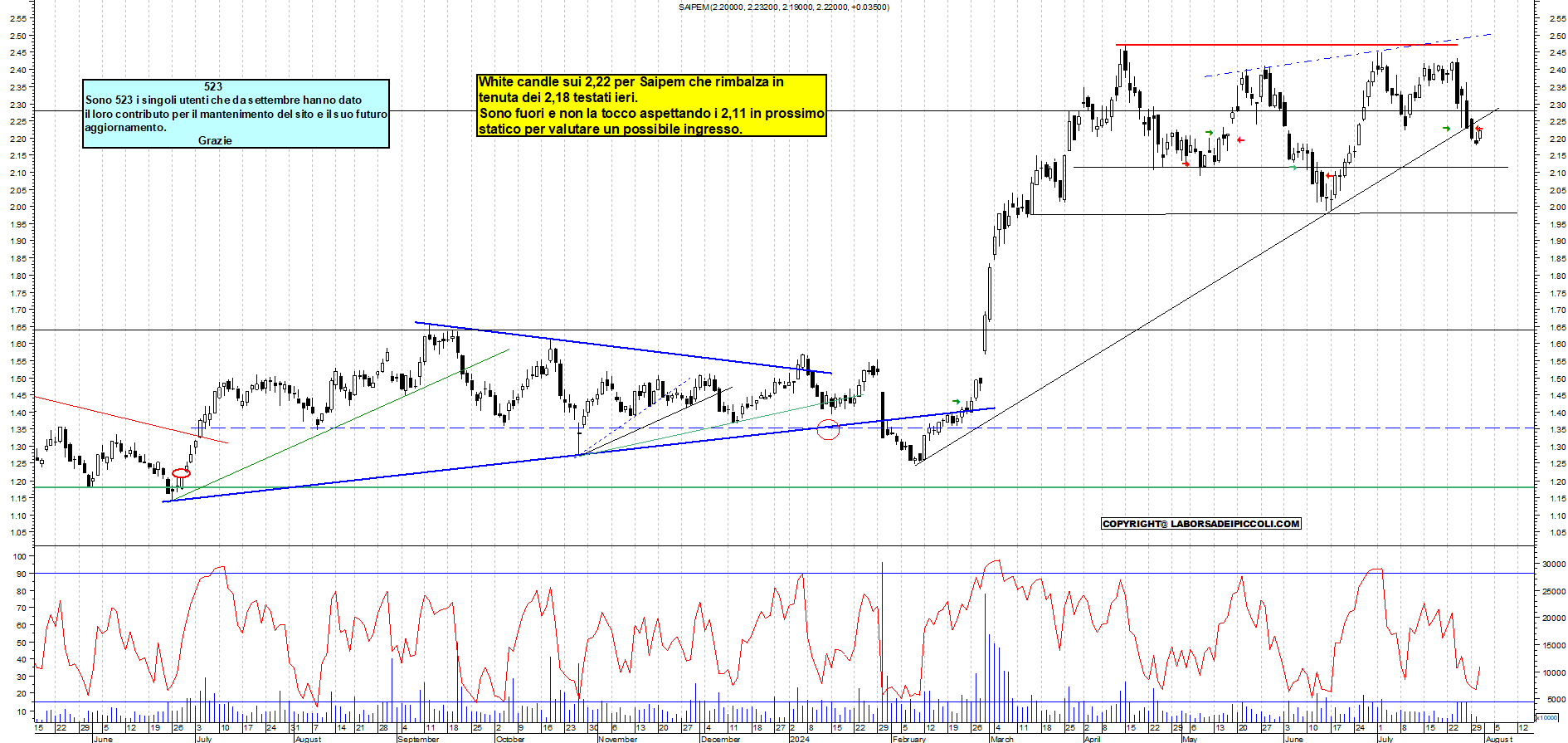Screen dimensions: 1568x743
Task: Click the 'May' month label on time axis
Action: [1189, 739]
